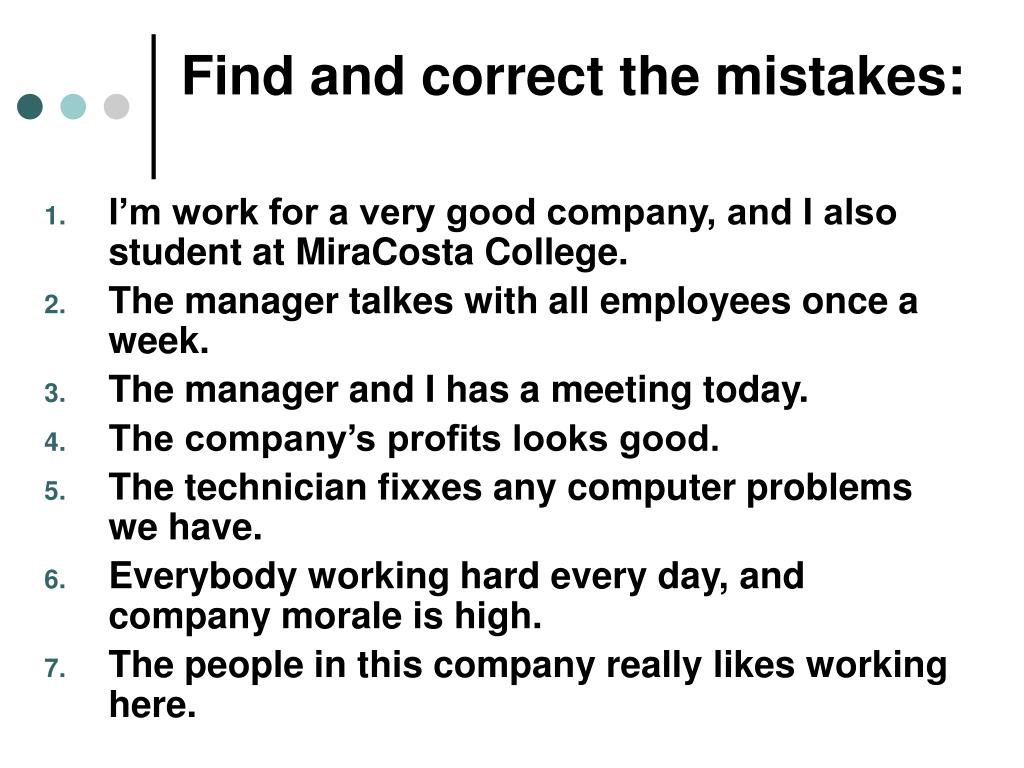The width and height of the screenshot is (1024, 768).
Task: Click list number 5
Action: pyautogui.click(x=56, y=491)
